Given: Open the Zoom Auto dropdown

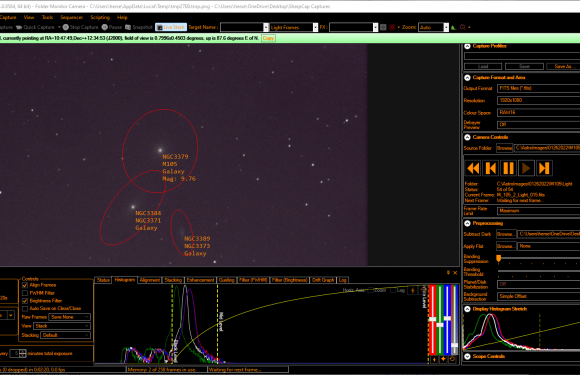Looking at the screenshot, I should [x=434, y=27].
